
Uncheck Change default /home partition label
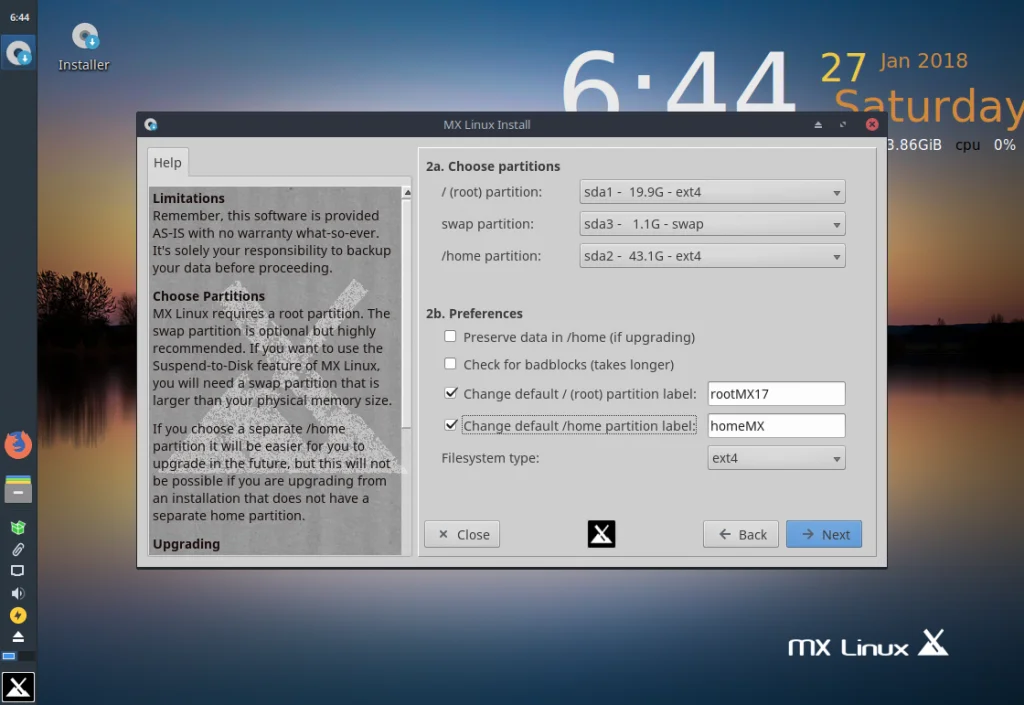[451, 425]
